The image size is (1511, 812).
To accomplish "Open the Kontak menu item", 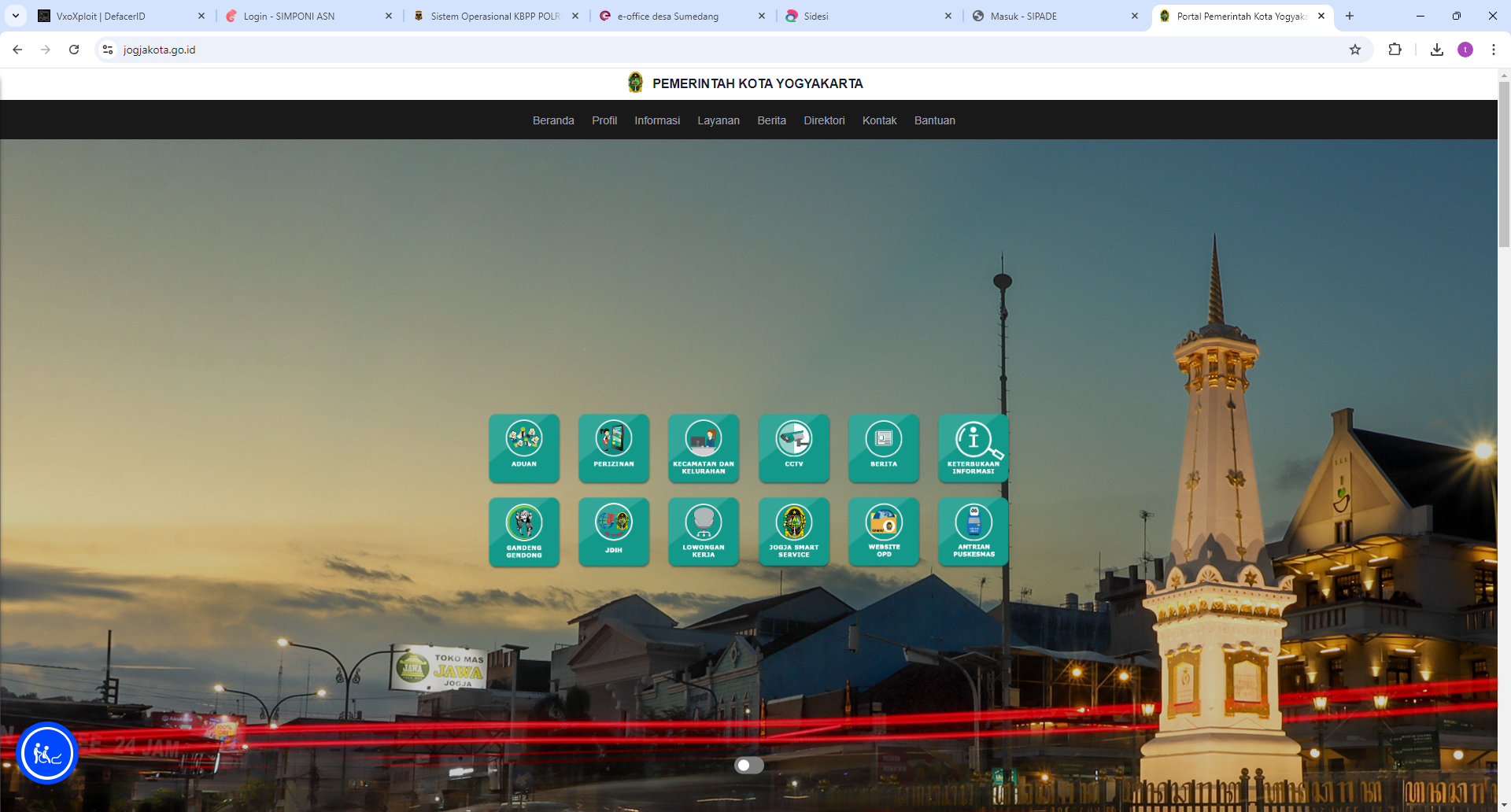I will click(x=879, y=120).
